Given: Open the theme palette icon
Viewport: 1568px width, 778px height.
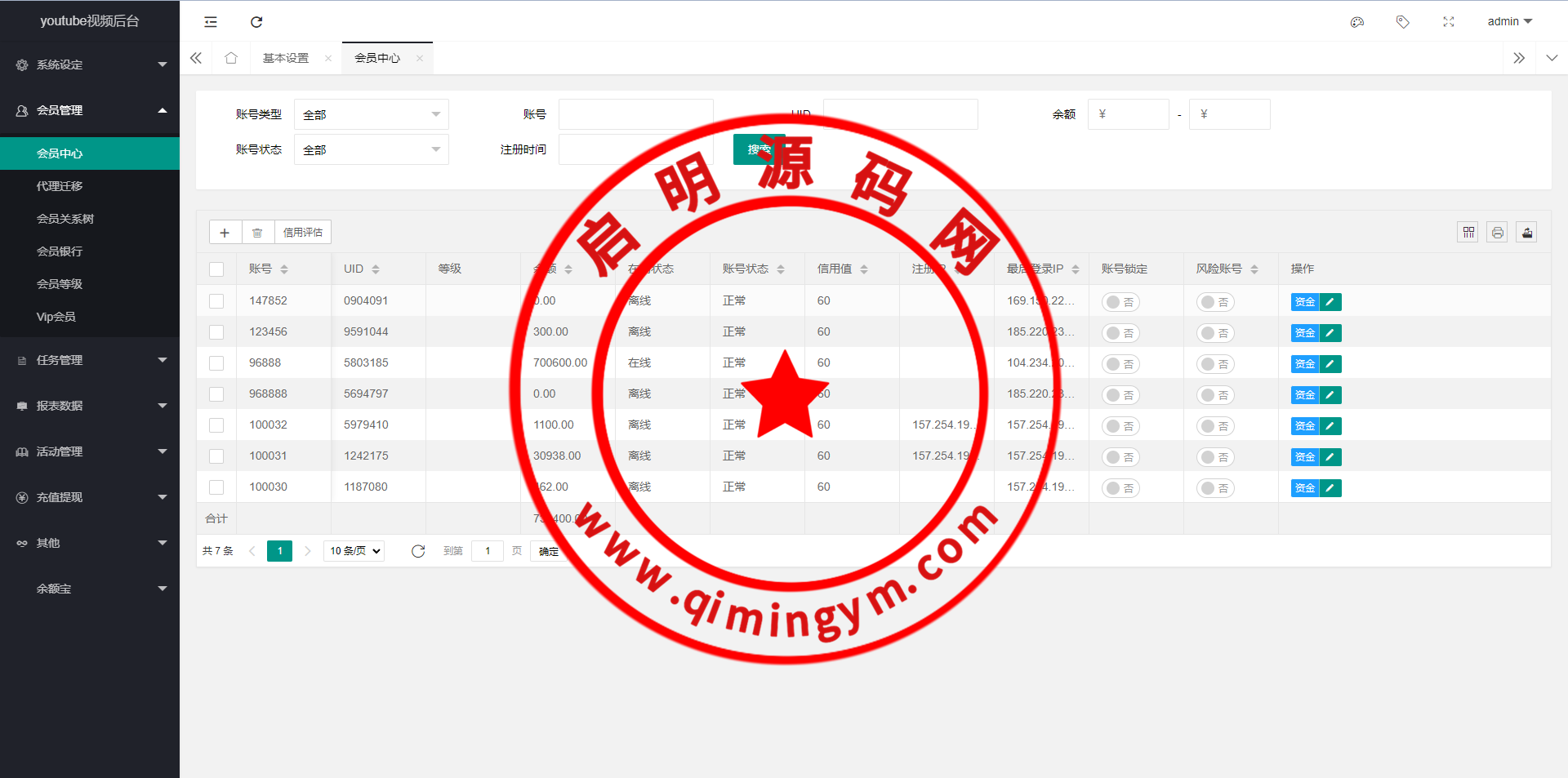Looking at the screenshot, I should tap(1357, 22).
